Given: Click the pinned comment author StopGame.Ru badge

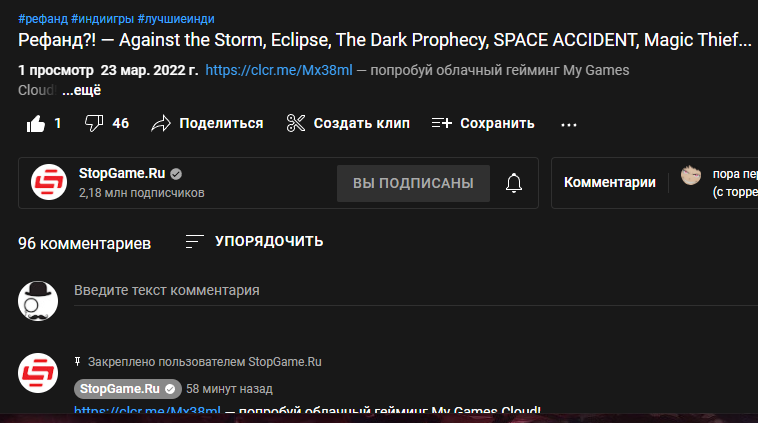Looking at the screenshot, I should (128, 389).
